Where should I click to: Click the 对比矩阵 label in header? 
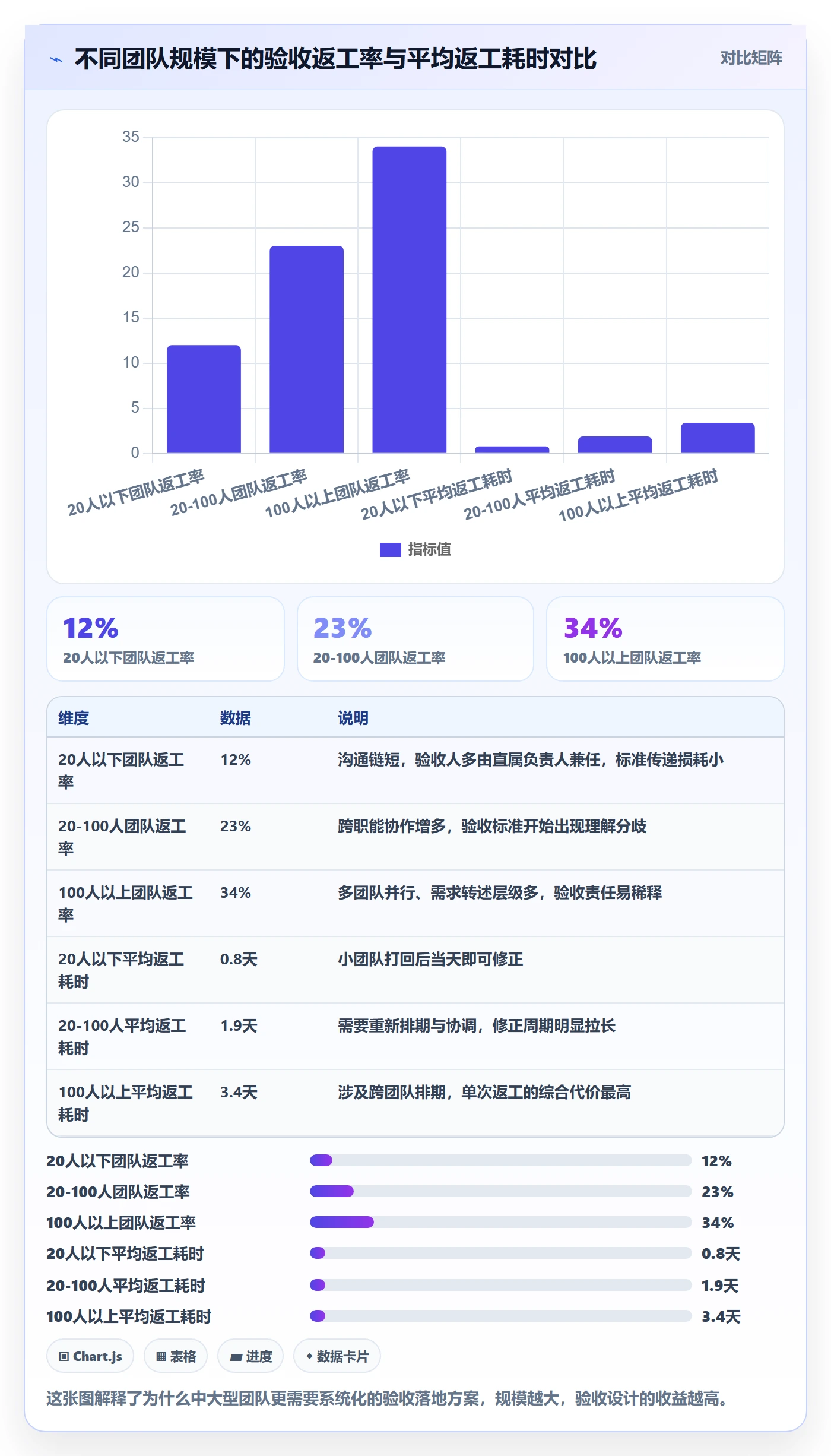pyautogui.click(x=751, y=58)
